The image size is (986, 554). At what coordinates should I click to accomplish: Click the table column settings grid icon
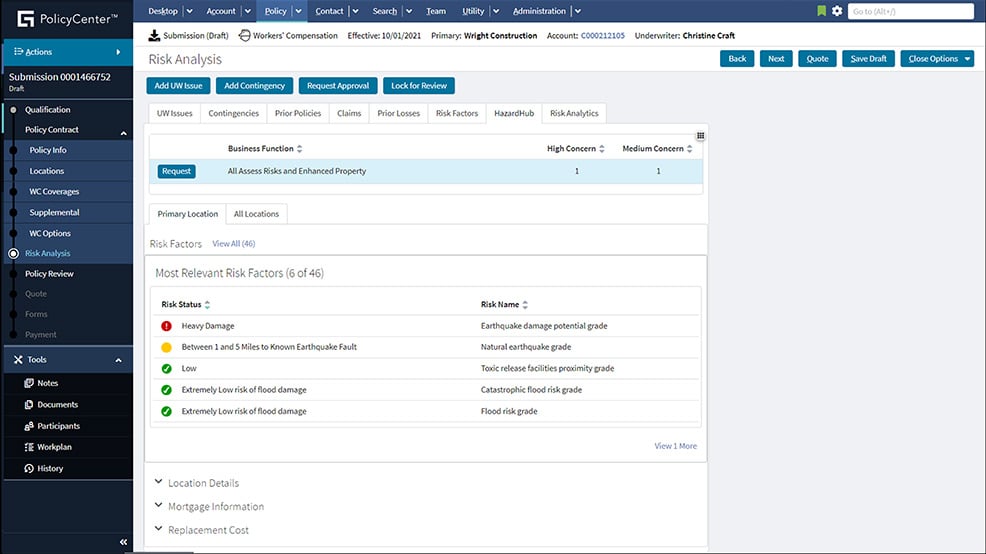point(700,135)
